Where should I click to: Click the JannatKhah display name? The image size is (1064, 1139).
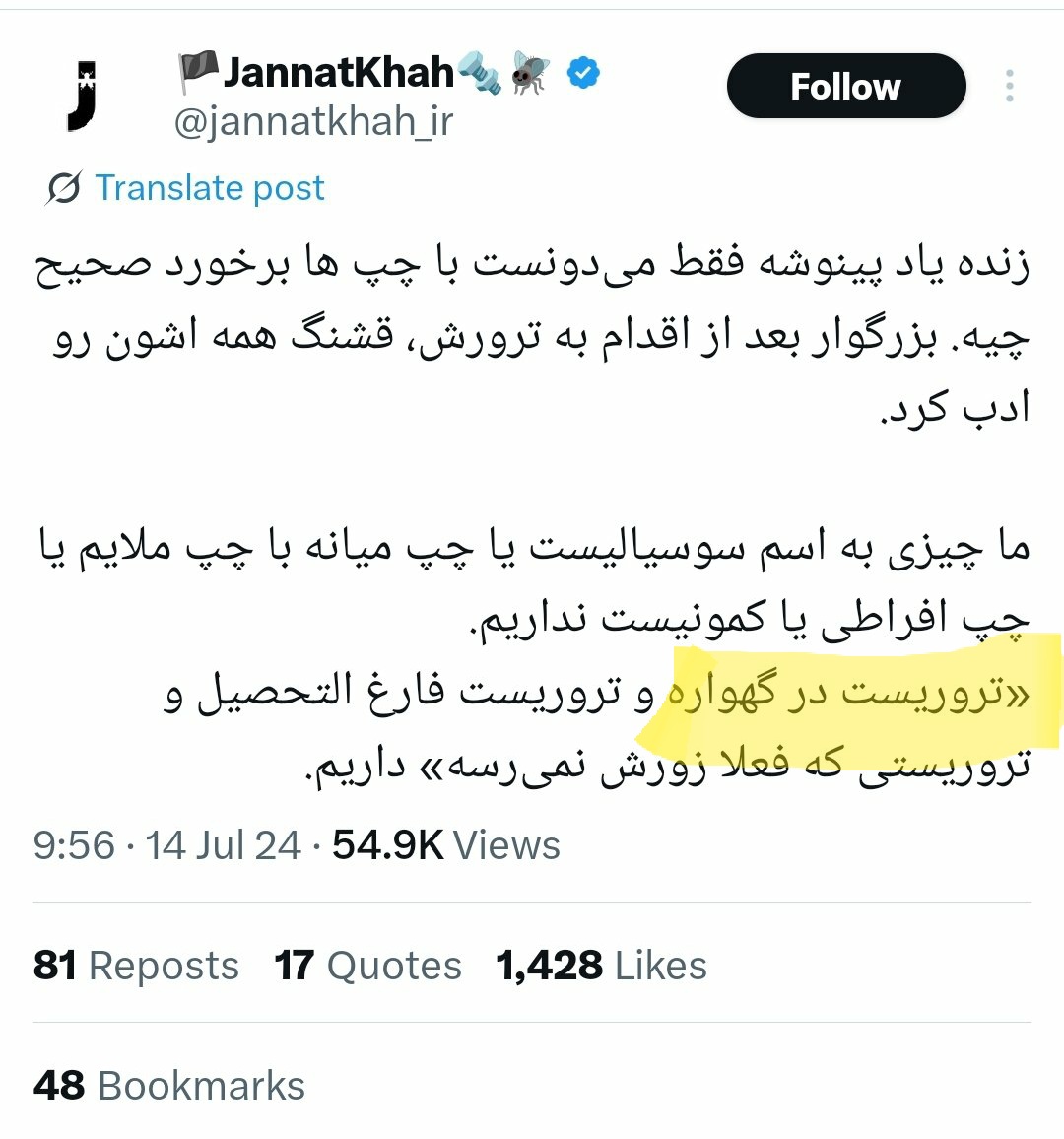[x=339, y=72]
